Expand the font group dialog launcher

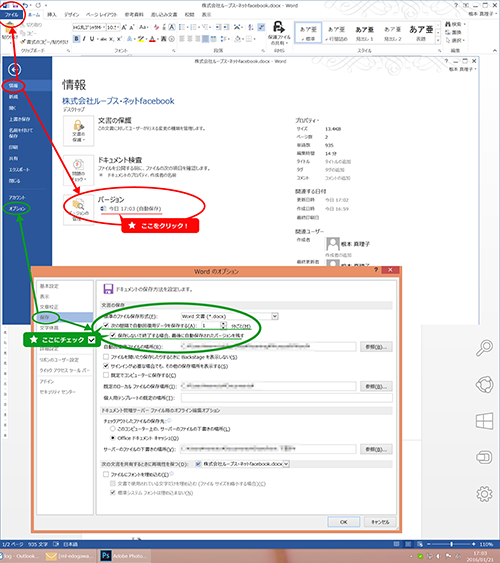pos(174,51)
